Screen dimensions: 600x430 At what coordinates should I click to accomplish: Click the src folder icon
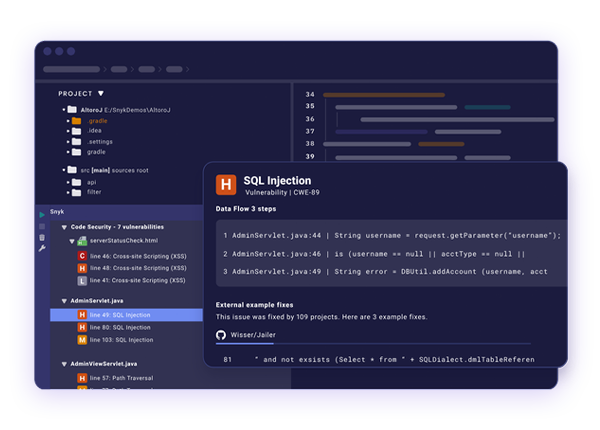click(x=72, y=170)
